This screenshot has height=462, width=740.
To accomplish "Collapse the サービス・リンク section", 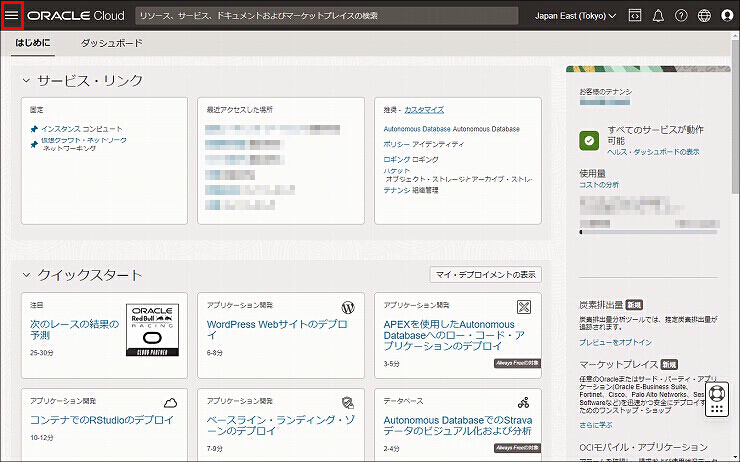I will (x=26, y=81).
